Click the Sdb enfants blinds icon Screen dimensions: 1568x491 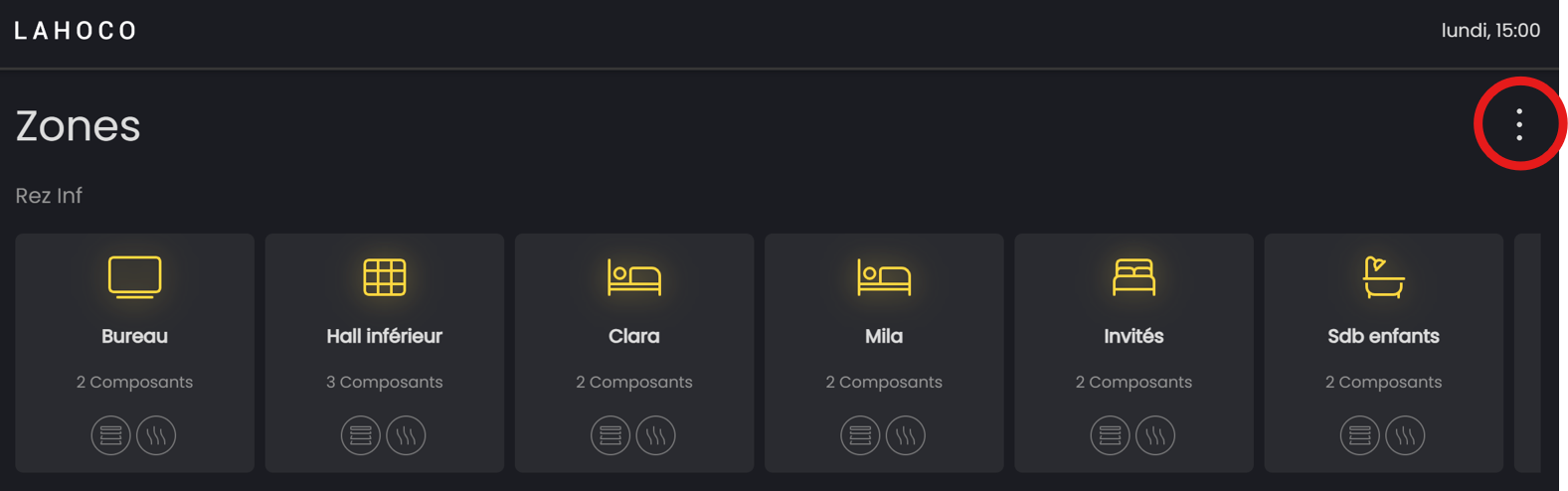click(x=1360, y=435)
